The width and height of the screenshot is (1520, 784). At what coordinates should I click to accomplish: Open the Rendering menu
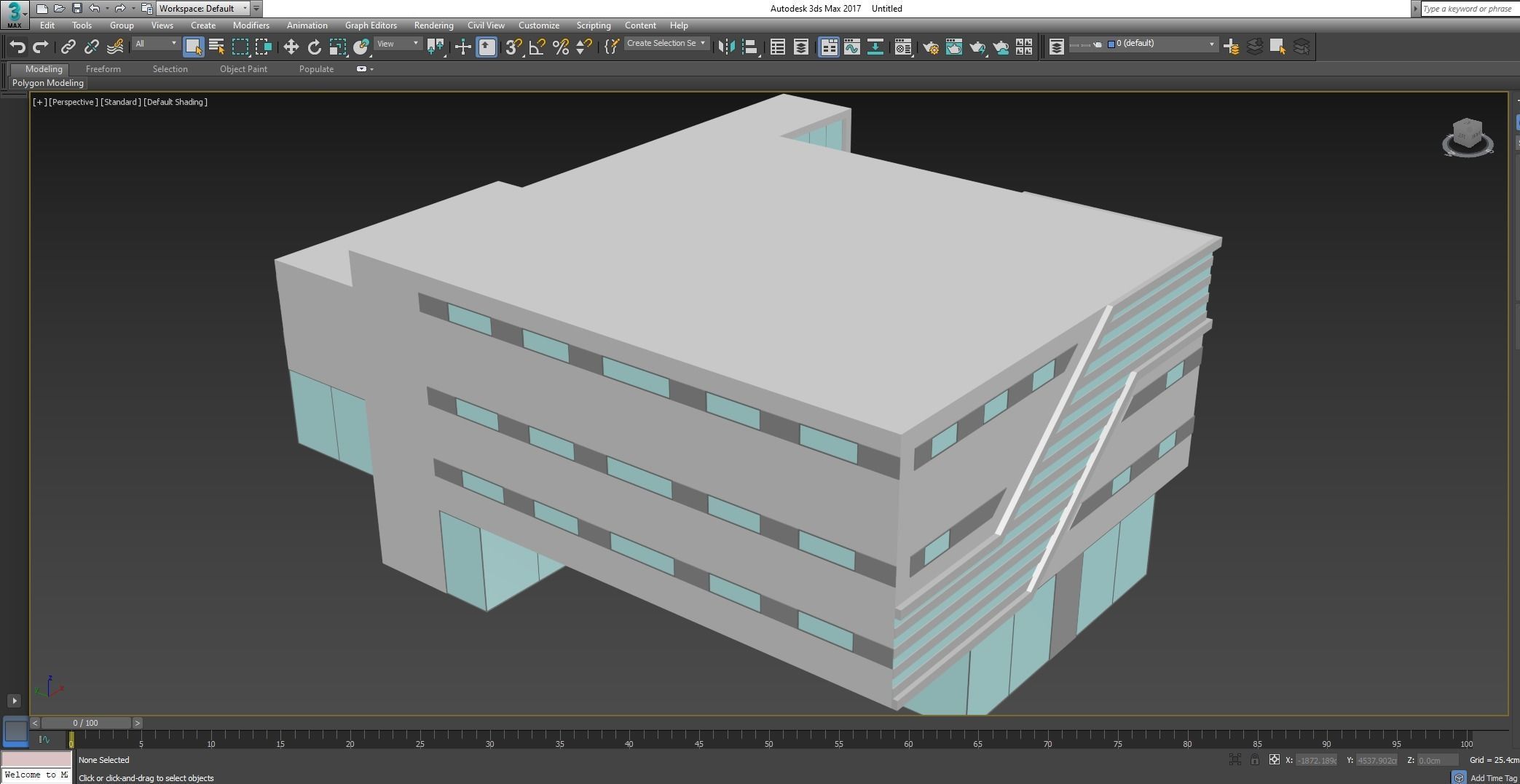(x=433, y=25)
